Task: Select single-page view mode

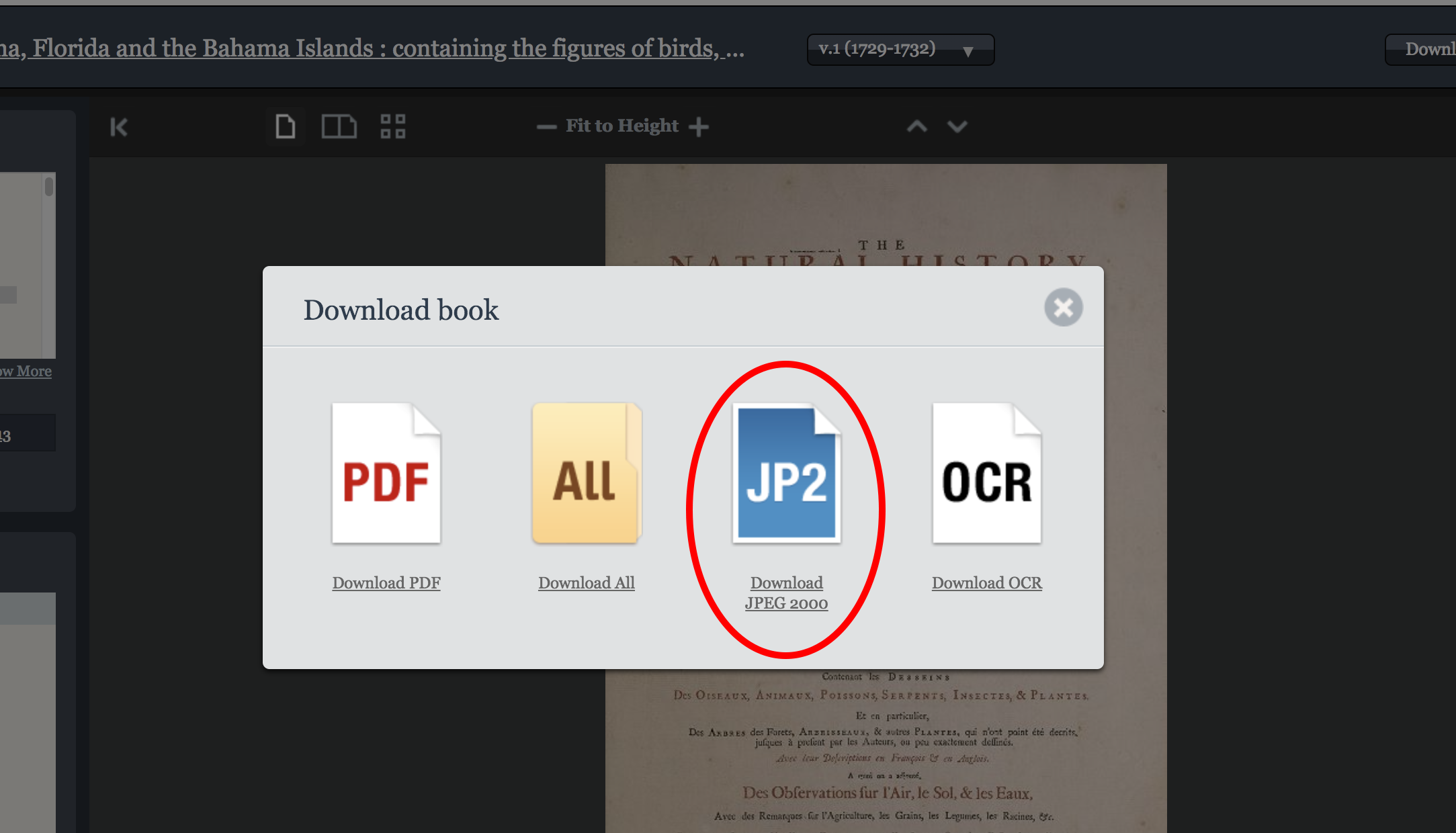Action: pyautogui.click(x=285, y=126)
